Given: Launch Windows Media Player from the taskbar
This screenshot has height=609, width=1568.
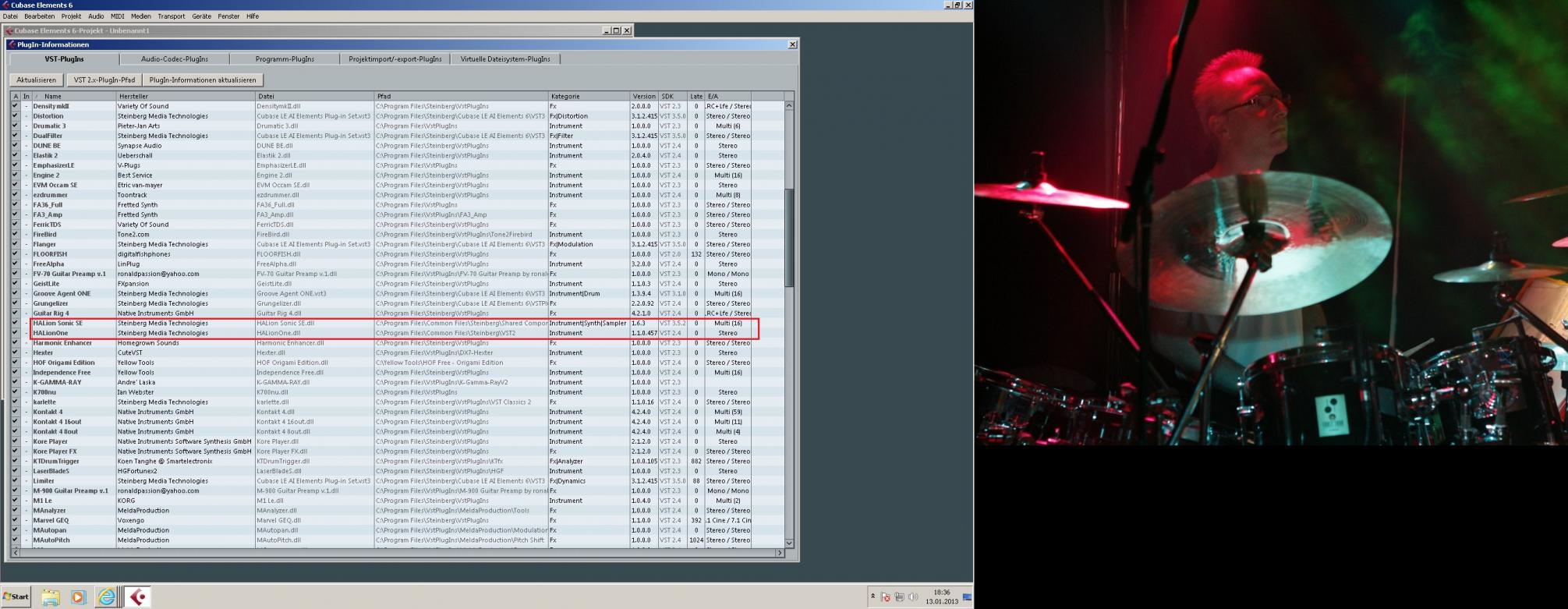Looking at the screenshot, I should coord(78,597).
